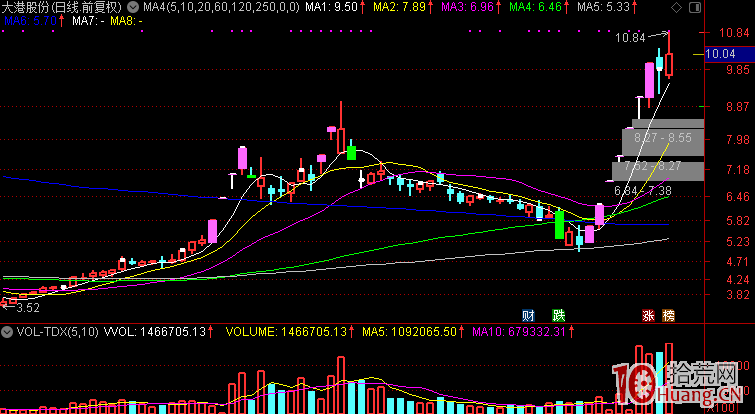Open the MA4 indicator dropdown arrow
This screenshot has height=414, width=755.
coord(135,7)
